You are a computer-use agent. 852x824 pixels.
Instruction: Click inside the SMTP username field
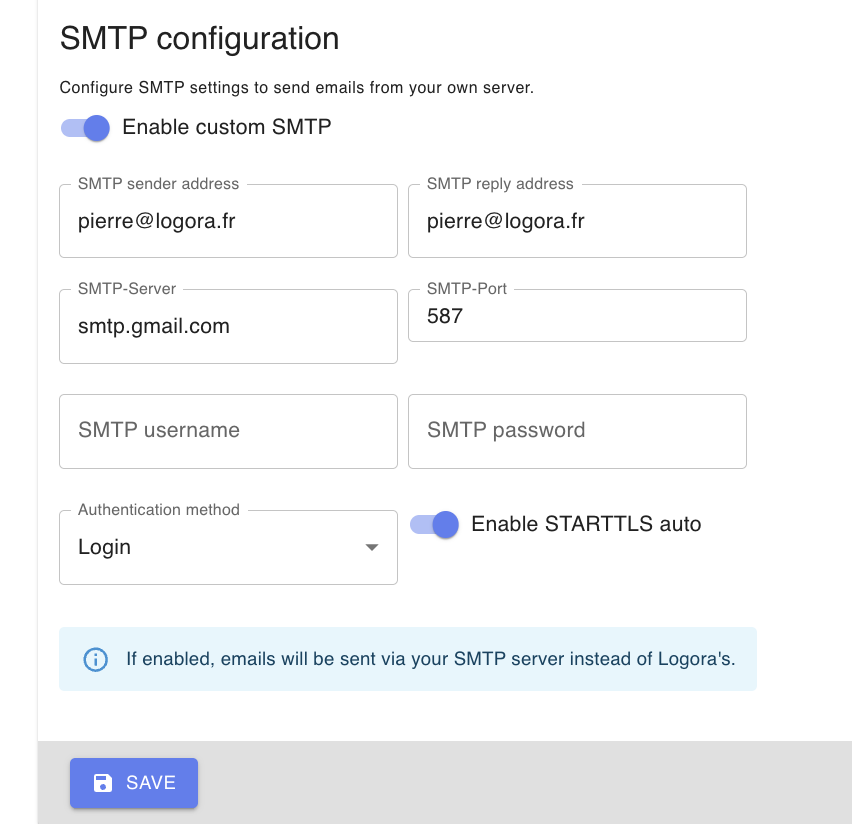228,431
